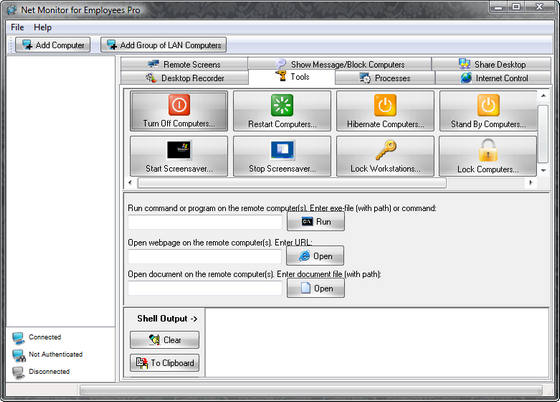Click the Enter URL input field
This screenshot has height=402, width=560.
click(205, 256)
